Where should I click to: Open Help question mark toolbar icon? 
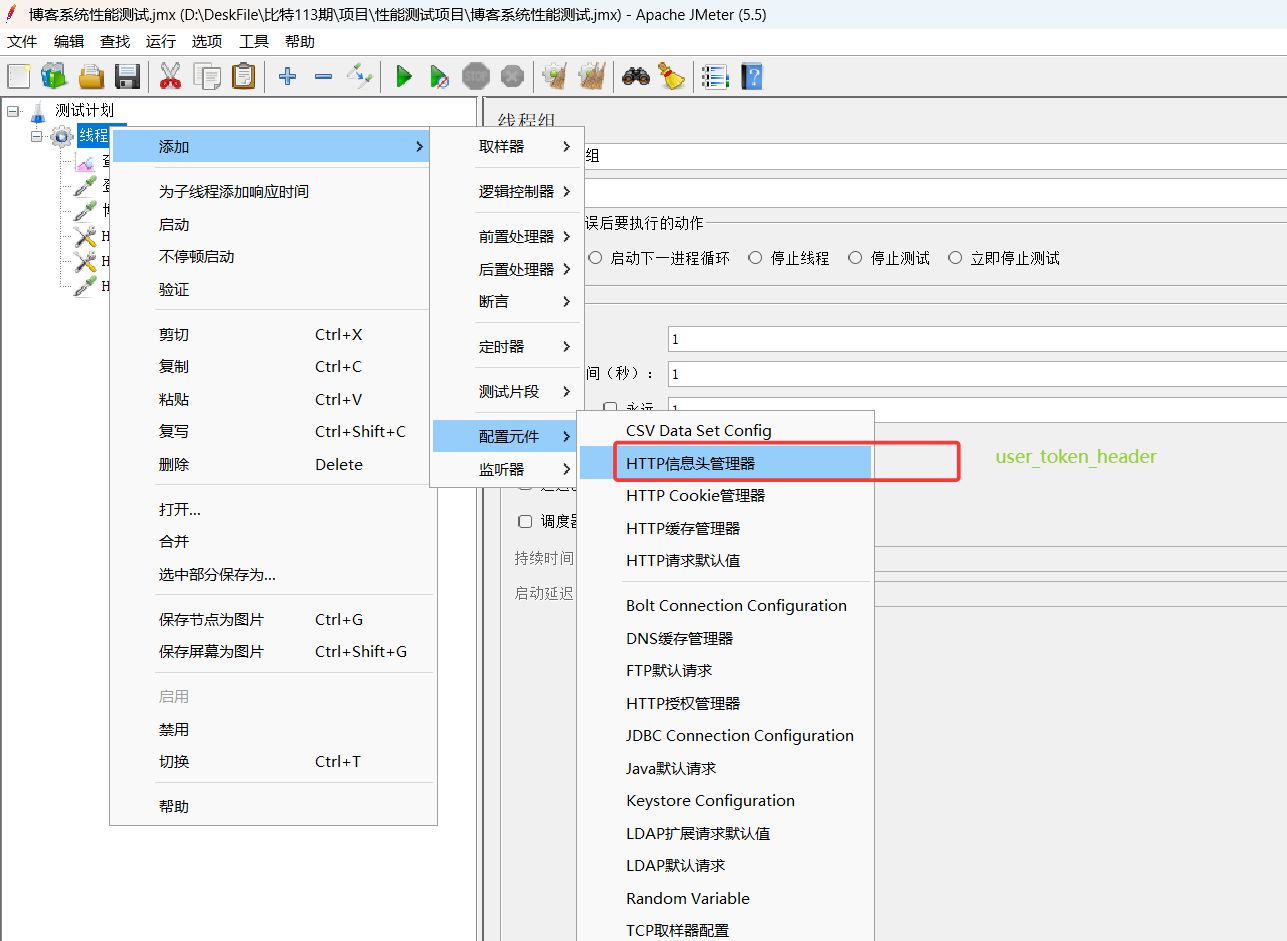[x=751, y=76]
